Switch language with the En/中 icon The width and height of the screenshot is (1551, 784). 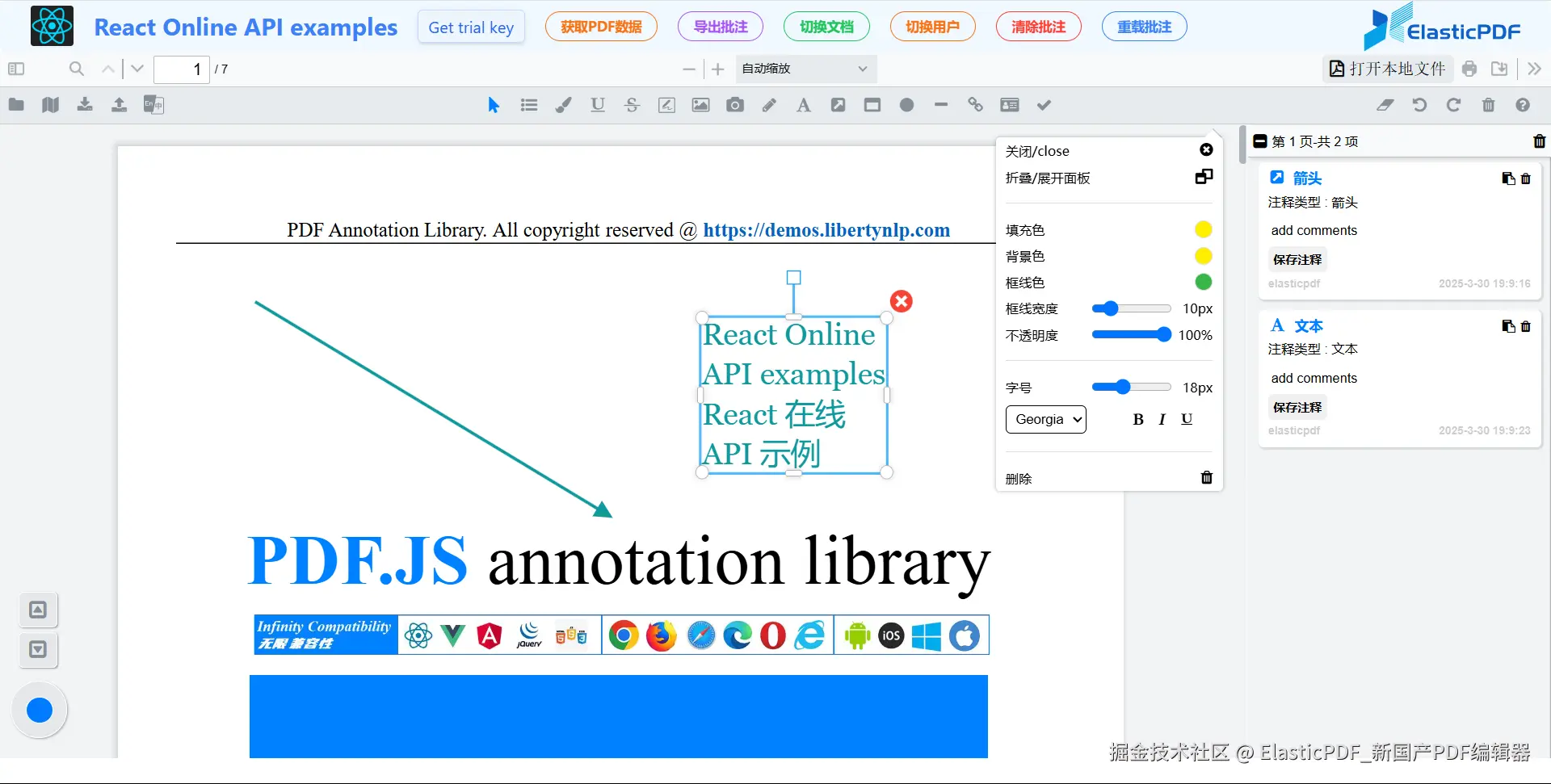153,104
